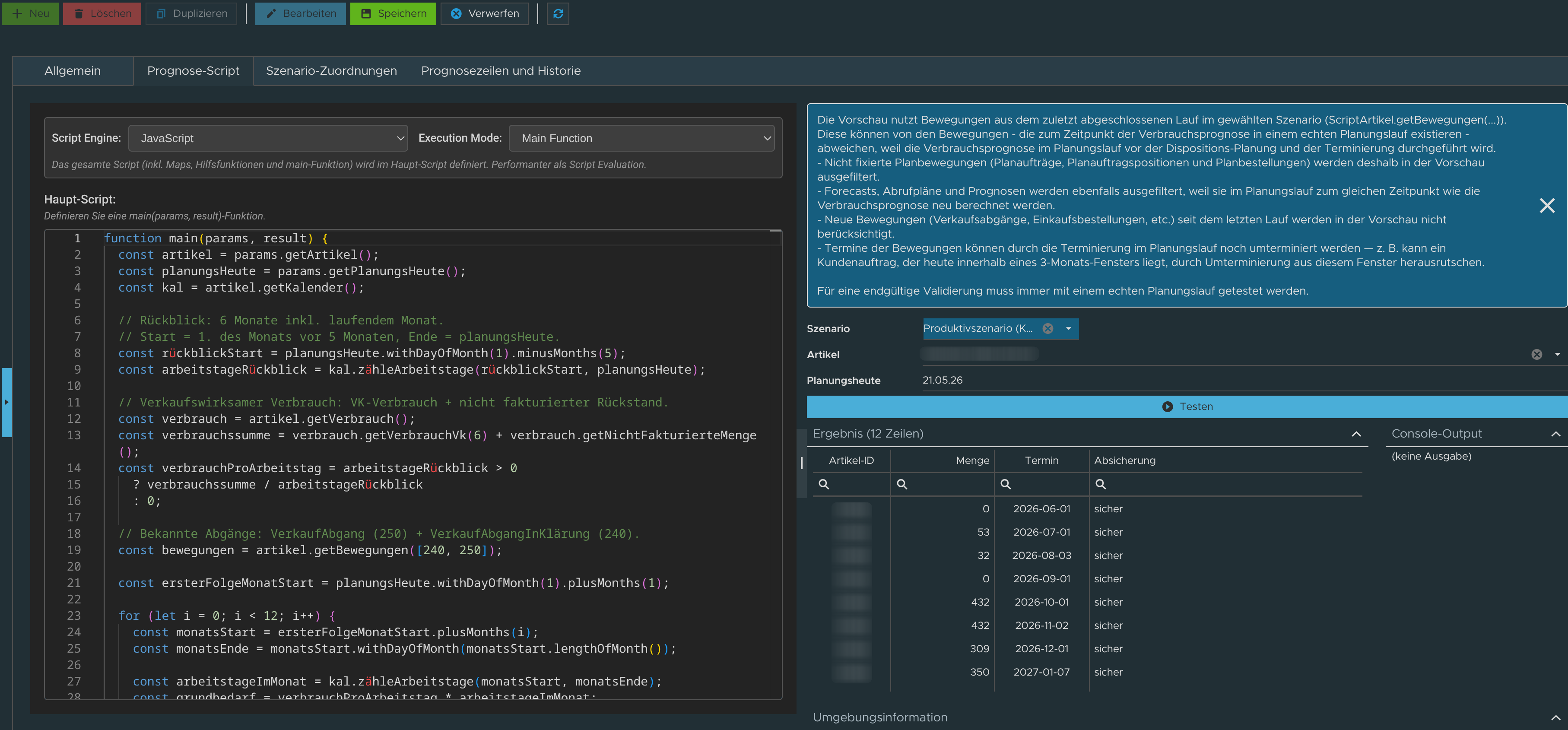The width and height of the screenshot is (1568, 730).
Task: Open the Szenario dropdown arrow
Action: coord(1068,328)
